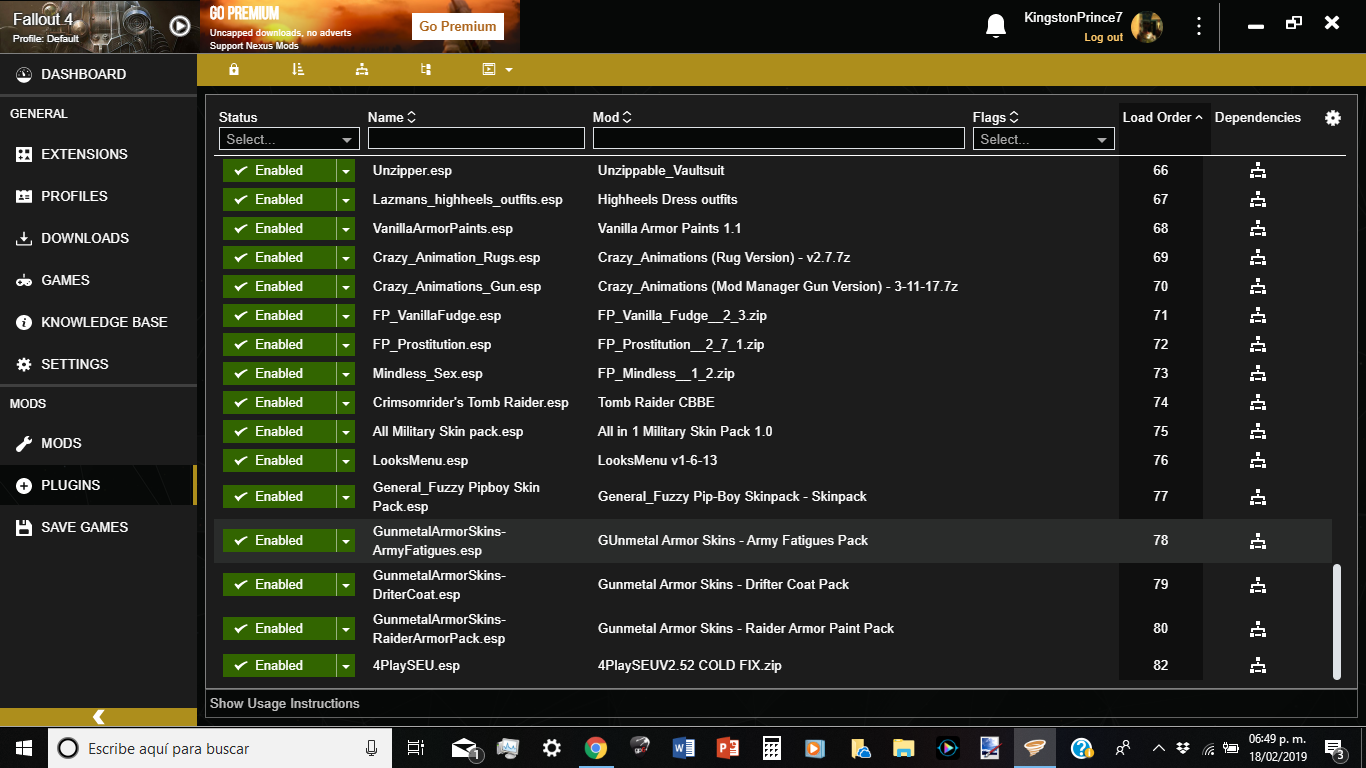Open dependencies icon for Unzipper.esp

pos(1258,171)
